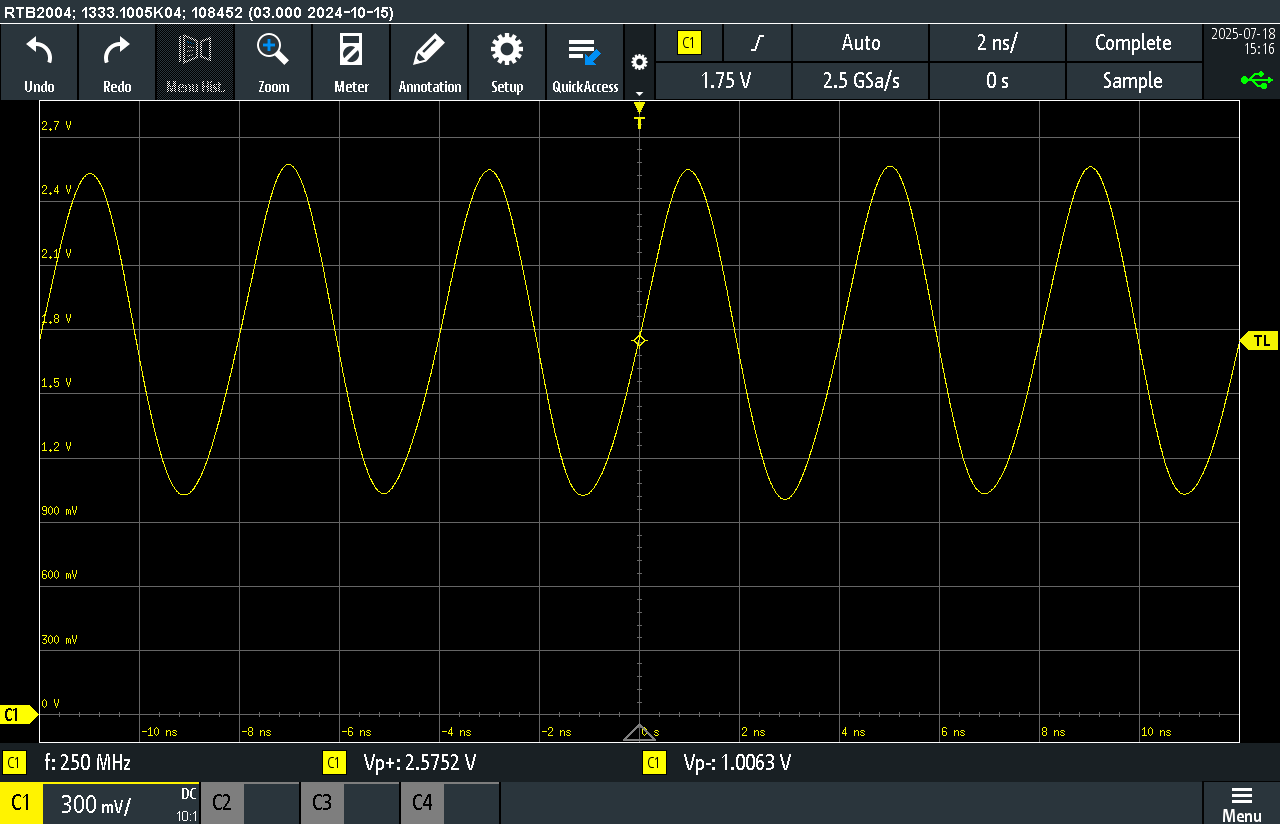Click C1 badge beside frequency measurement
The width and height of the screenshot is (1280, 824).
tap(14, 763)
